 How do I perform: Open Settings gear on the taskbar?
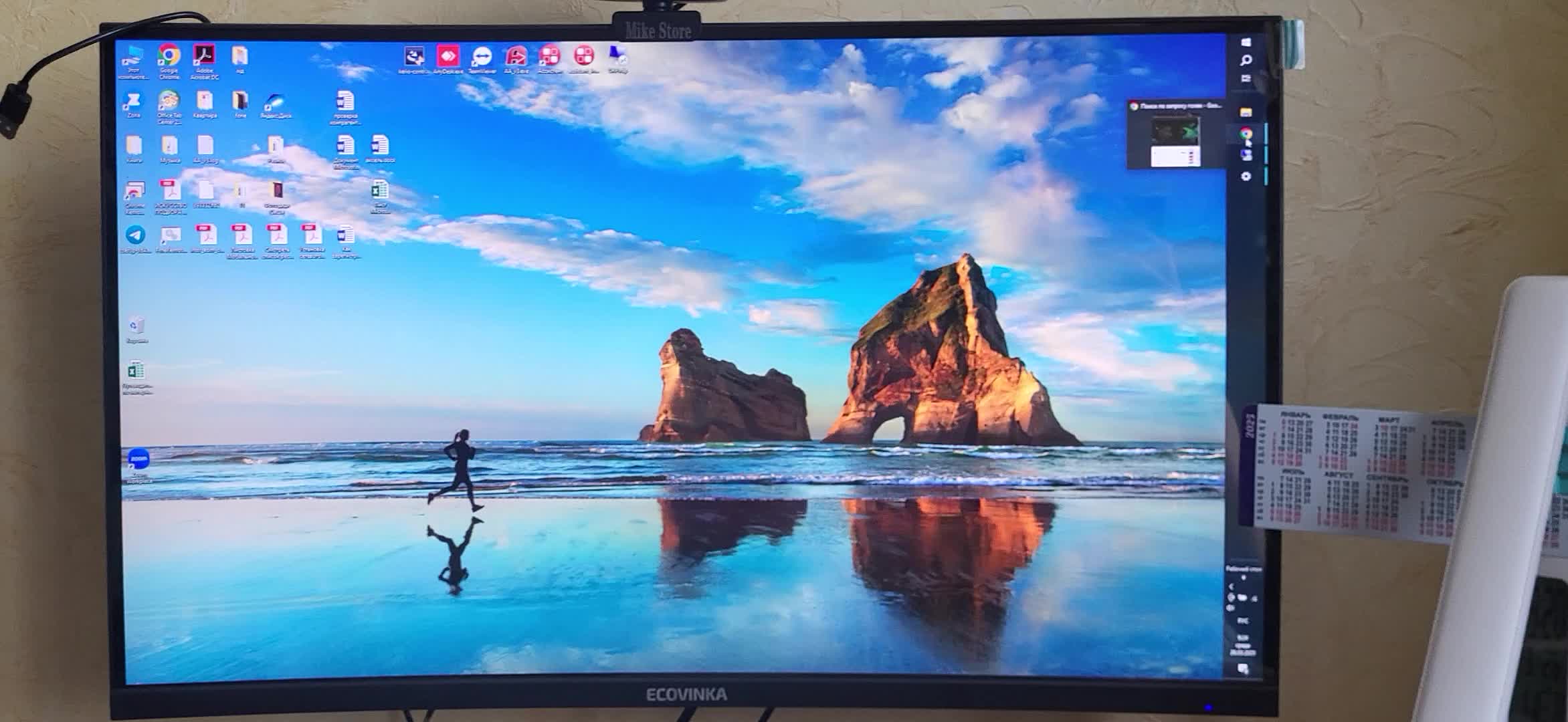point(1246,176)
